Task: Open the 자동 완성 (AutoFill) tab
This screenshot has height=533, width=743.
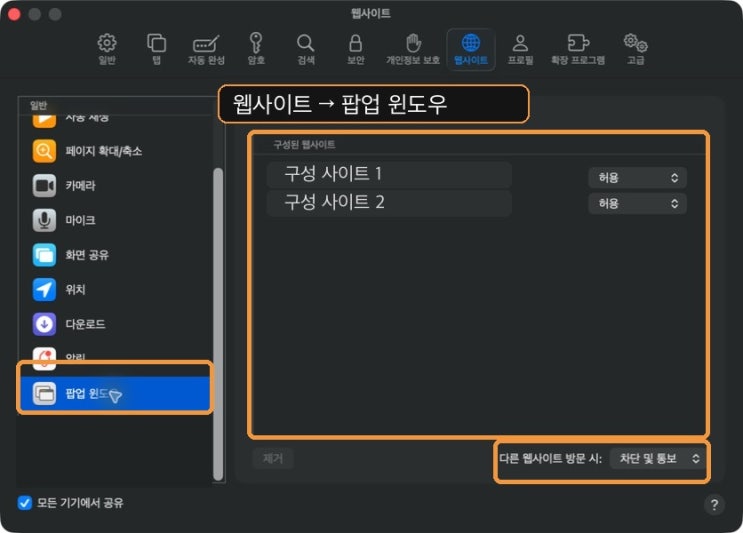Action: 206,49
